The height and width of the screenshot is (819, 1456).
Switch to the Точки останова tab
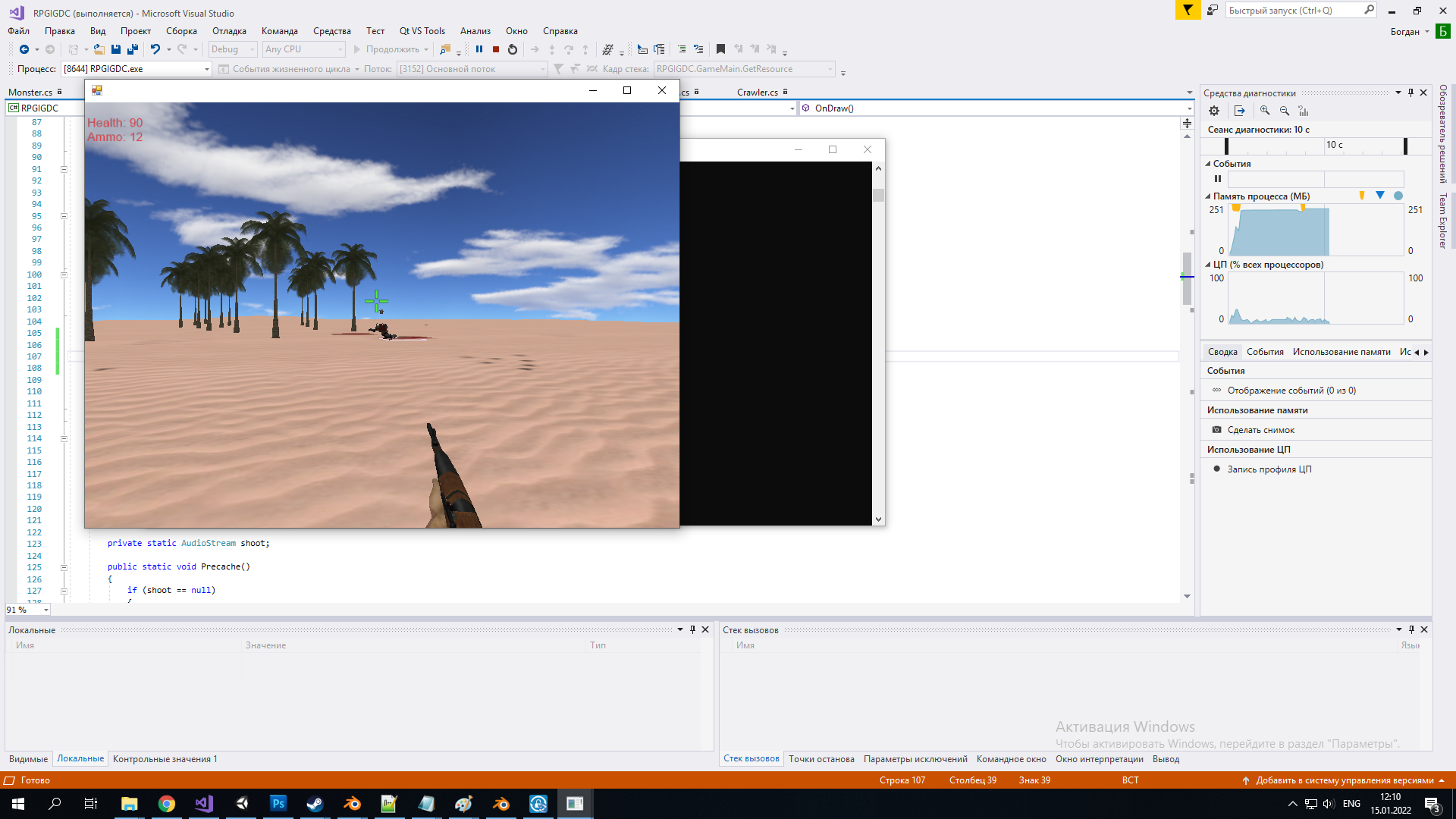(821, 759)
